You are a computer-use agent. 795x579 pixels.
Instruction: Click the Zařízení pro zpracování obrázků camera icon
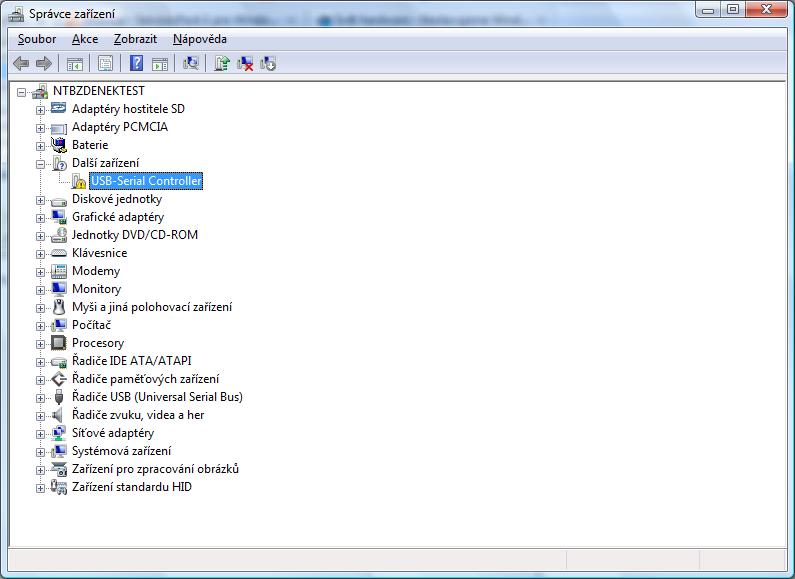[59, 469]
